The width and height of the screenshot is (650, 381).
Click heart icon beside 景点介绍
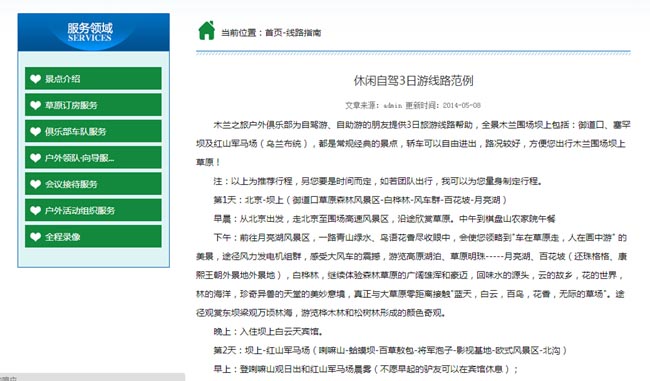point(36,79)
